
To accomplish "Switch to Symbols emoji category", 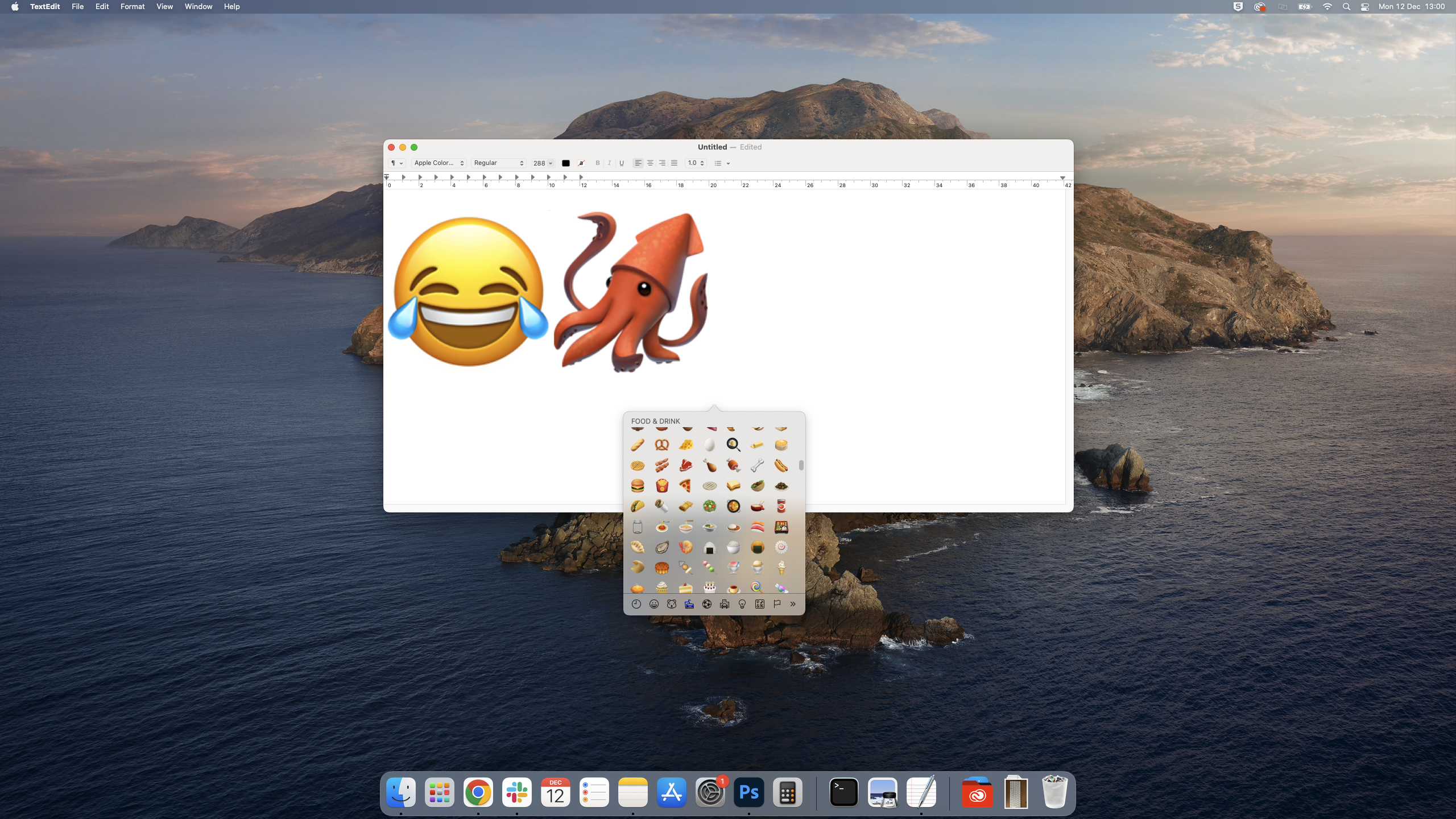I will coord(760,604).
